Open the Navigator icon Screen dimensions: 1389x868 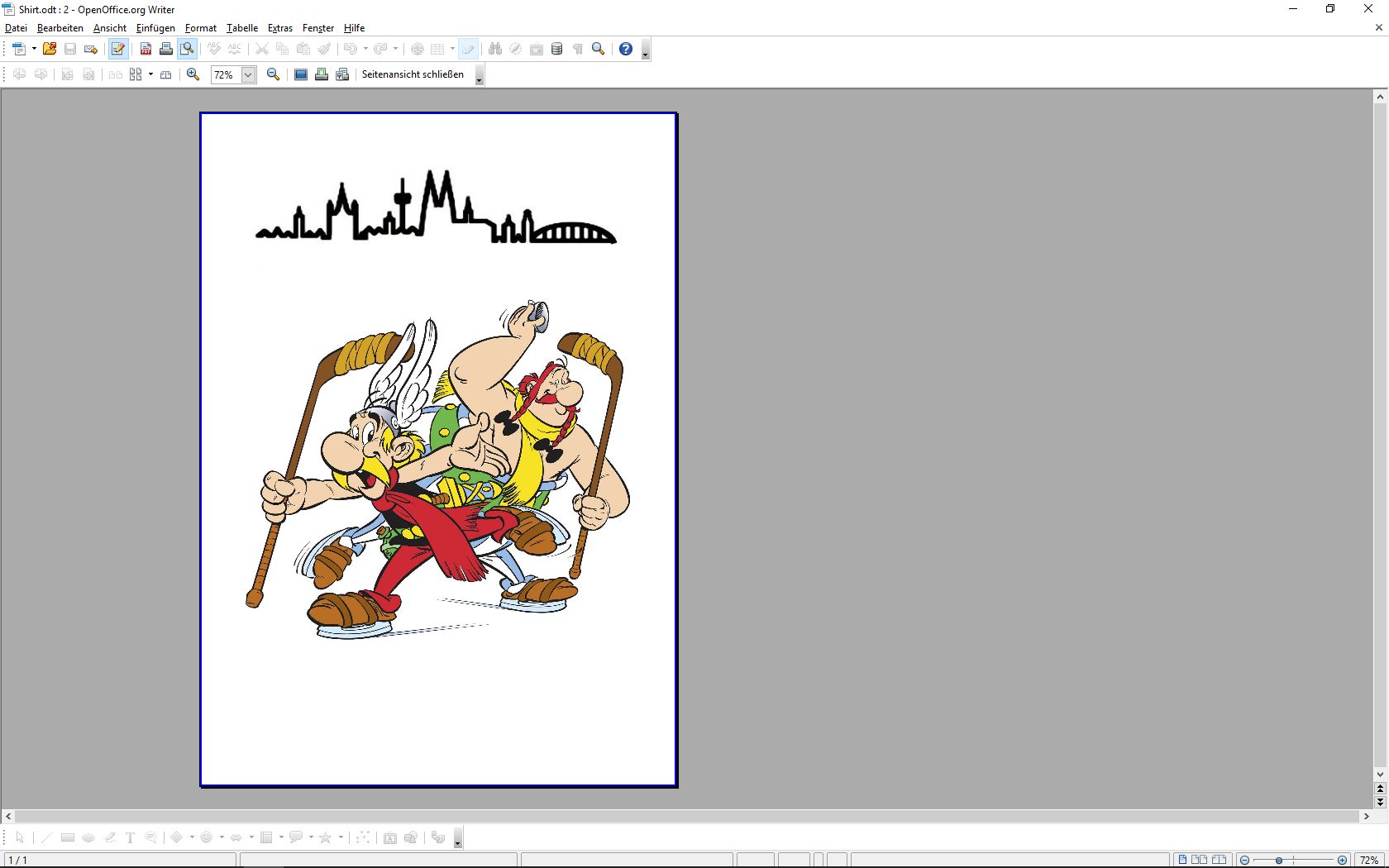tap(513, 50)
